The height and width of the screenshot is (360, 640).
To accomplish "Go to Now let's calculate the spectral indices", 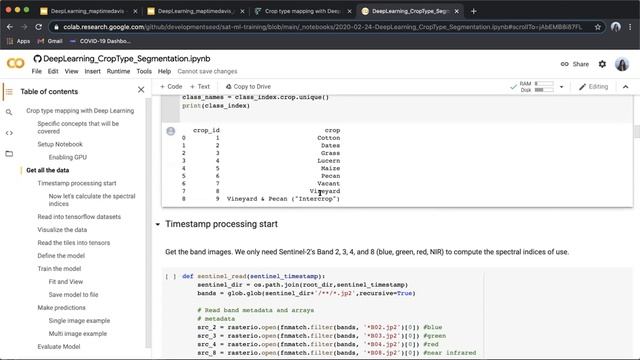I will pyautogui.click(x=92, y=200).
